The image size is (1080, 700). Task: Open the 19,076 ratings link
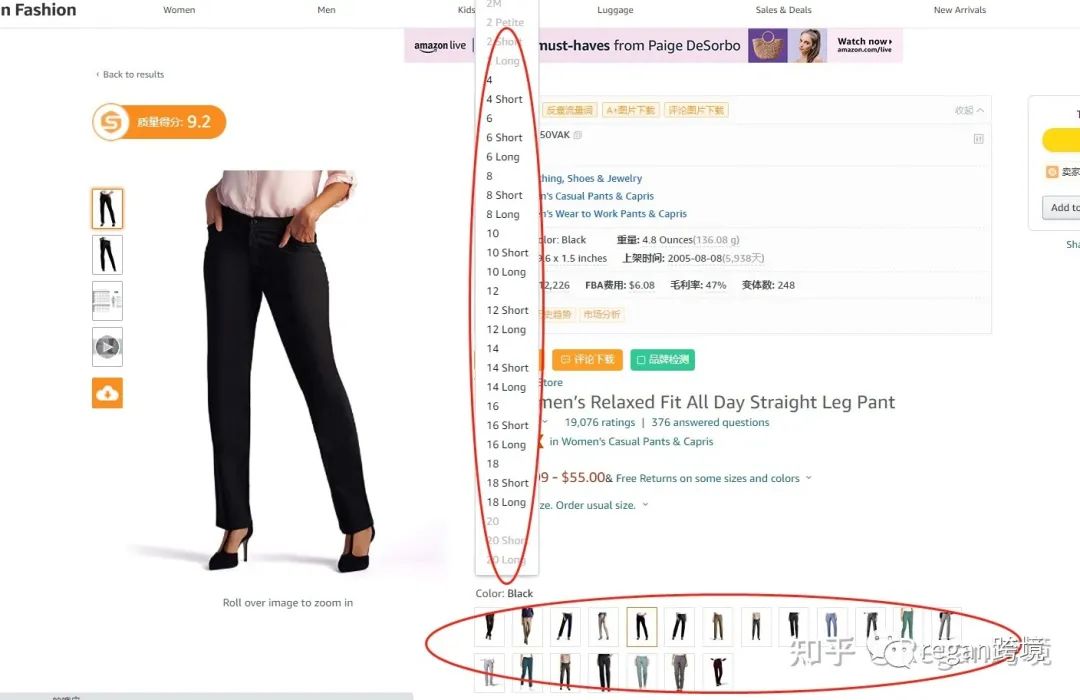tap(600, 422)
